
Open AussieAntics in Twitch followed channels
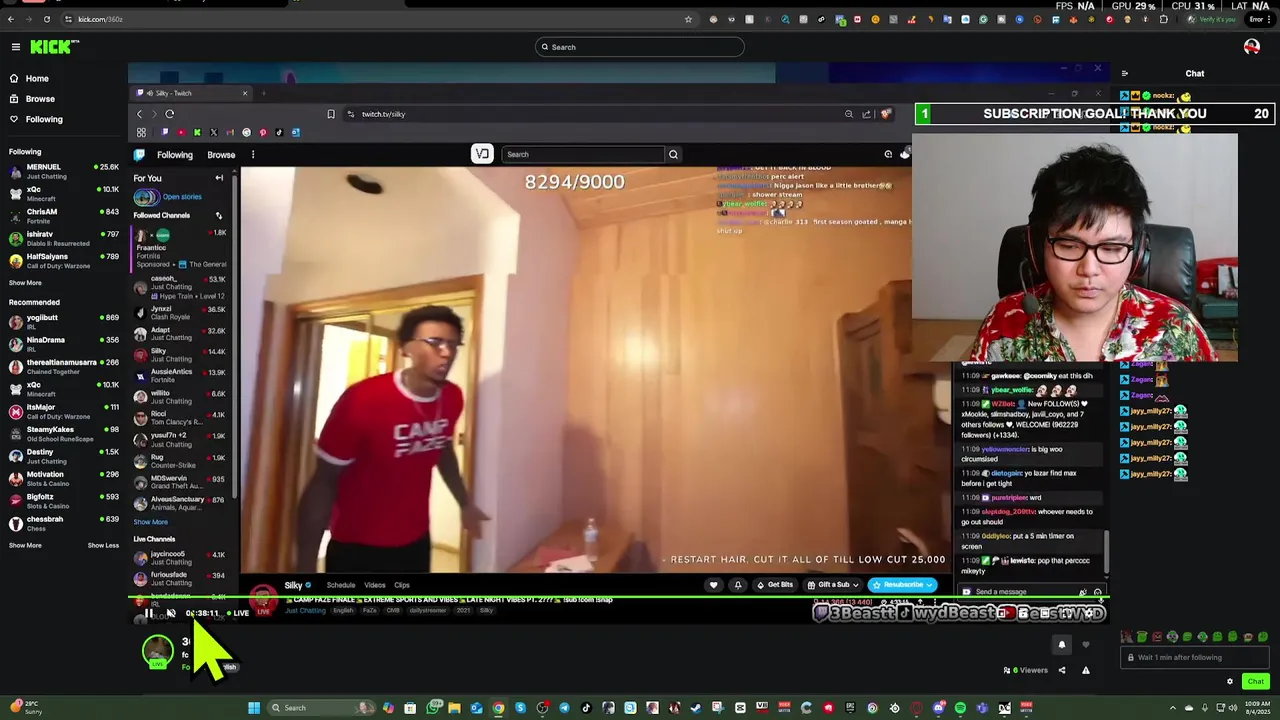point(180,375)
